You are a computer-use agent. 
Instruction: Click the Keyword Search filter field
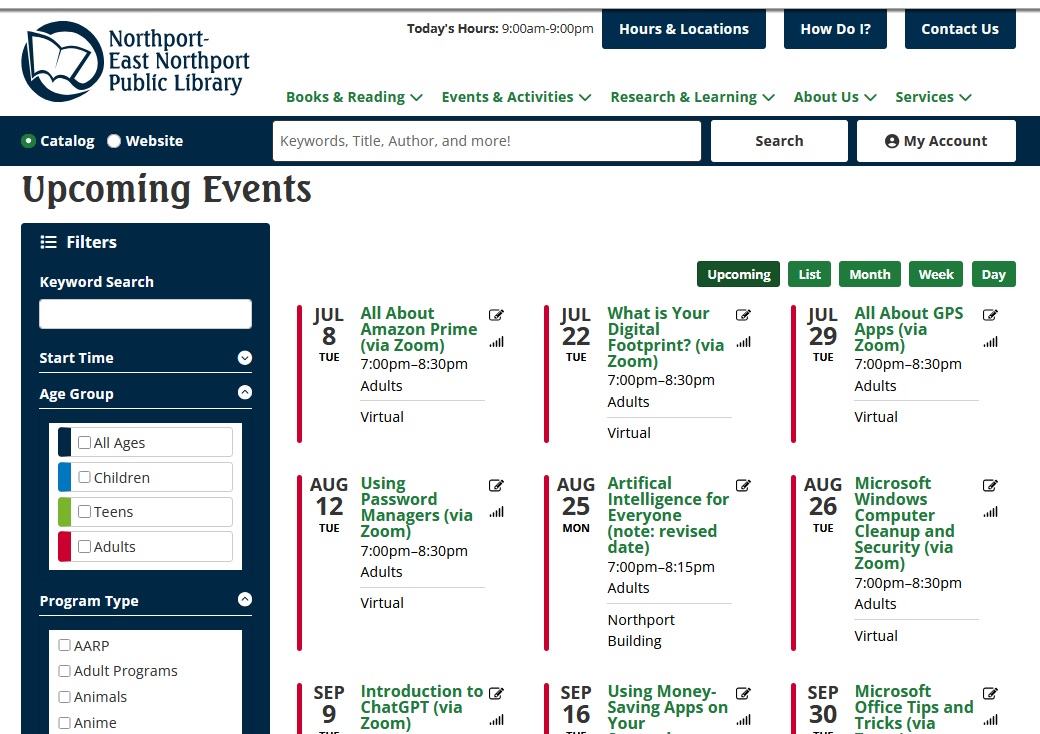[x=145, y=314]
